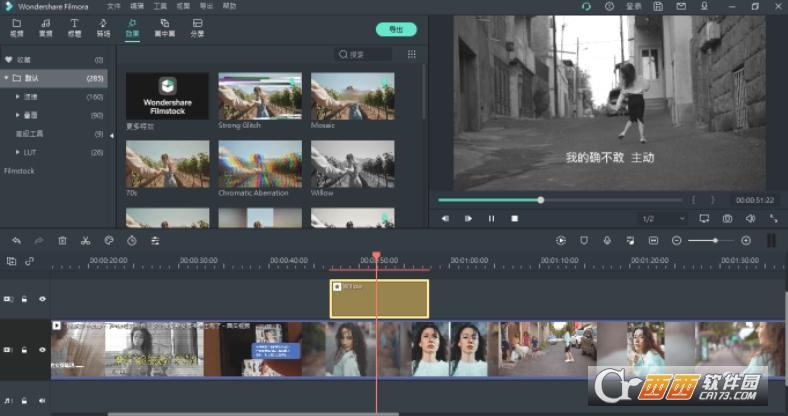Stop the preview playback
This screenshot has height=416, width=788.
coord(515,219)
